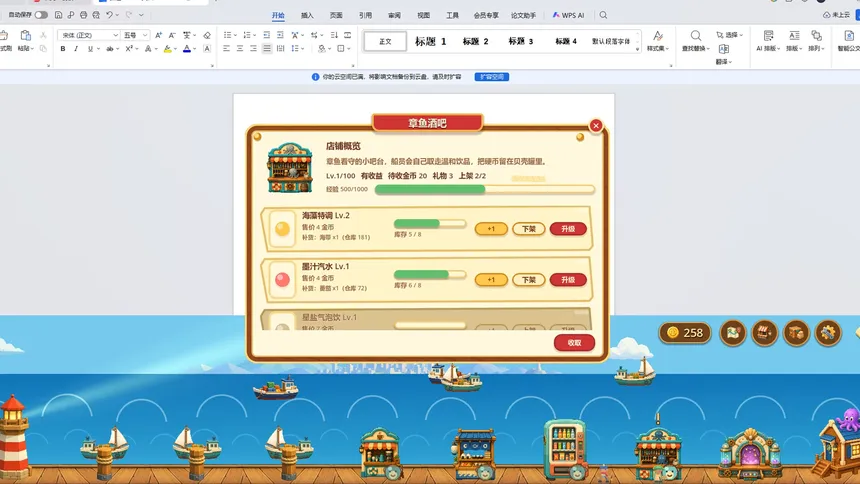Image resolution: width=860 pixels, height=484 pixels.
Task: Apply strikethrough formatting
Action: click(x=110, y=49)
